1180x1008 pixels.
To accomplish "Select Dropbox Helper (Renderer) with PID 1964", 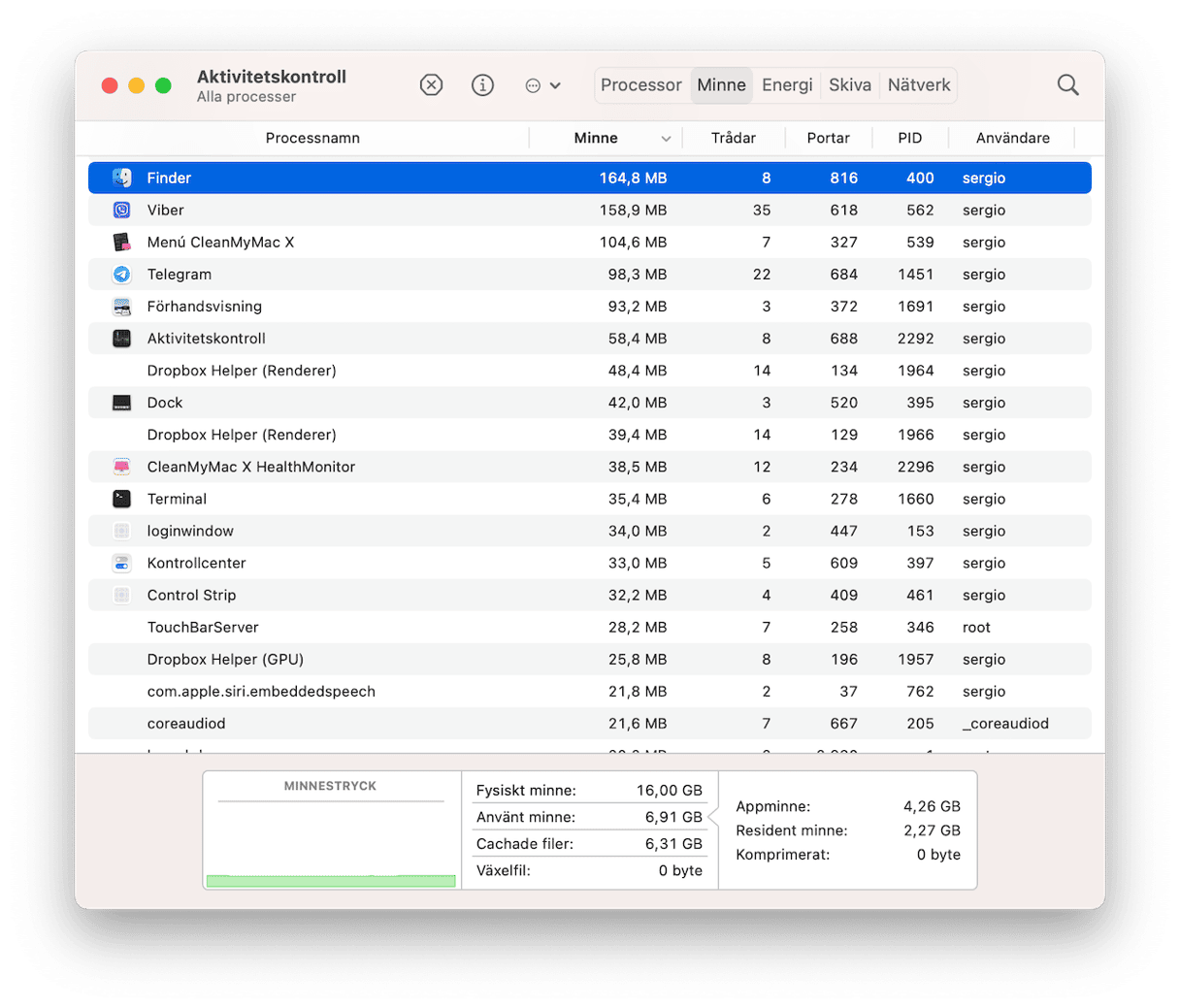I will [x=242, y=370].
